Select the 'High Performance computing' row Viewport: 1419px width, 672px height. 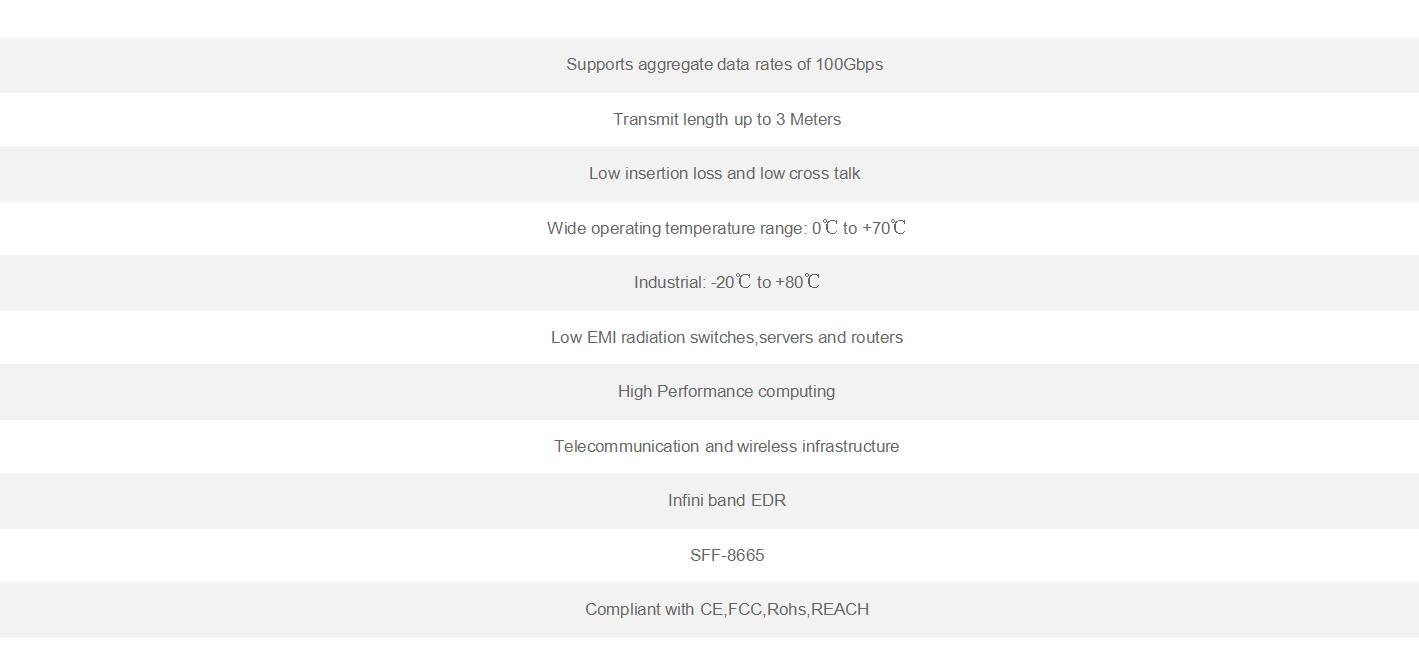[726, 392]
